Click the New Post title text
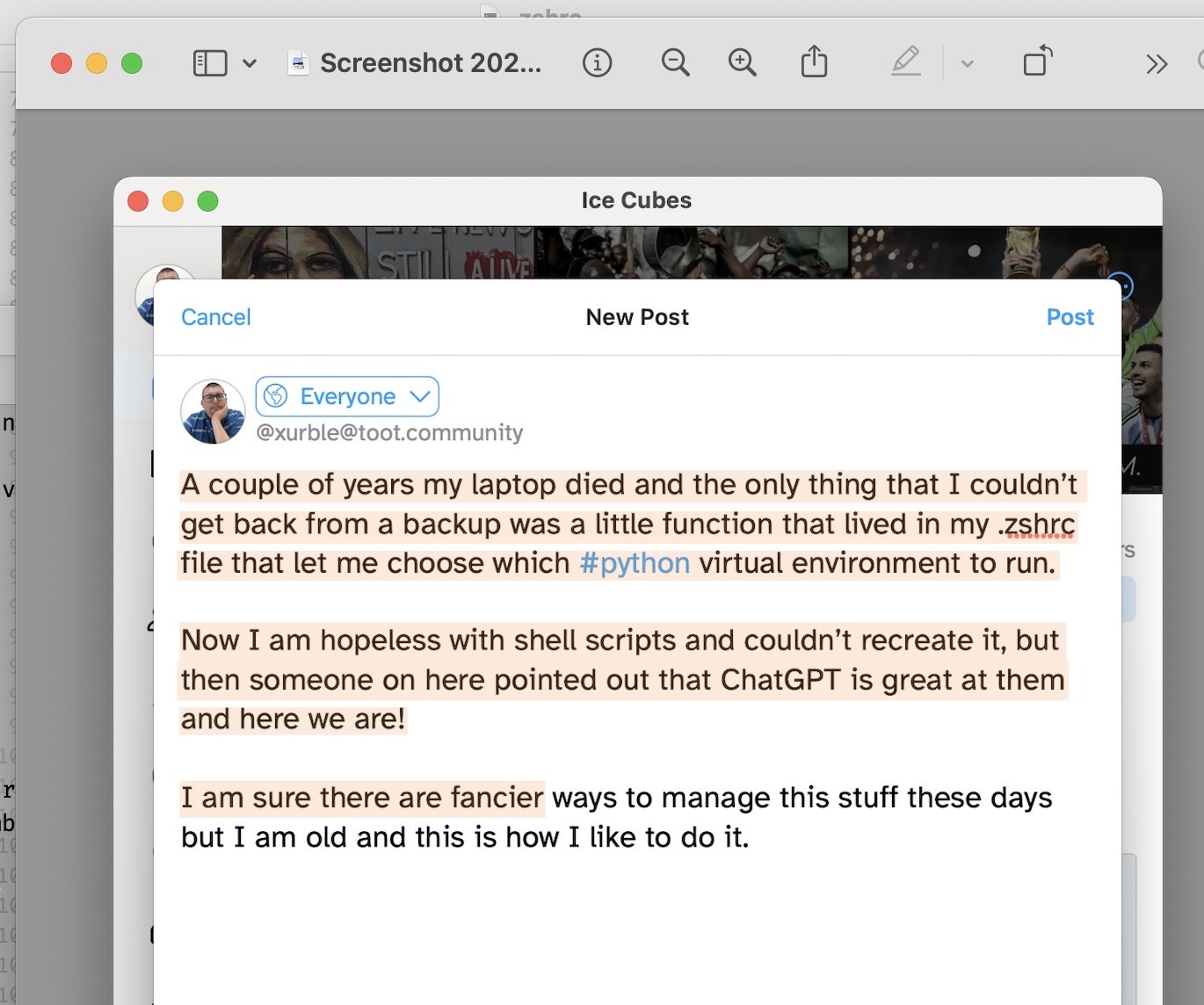The image size is (1204, 1005). pyautogui.click(x=637, y=317)
